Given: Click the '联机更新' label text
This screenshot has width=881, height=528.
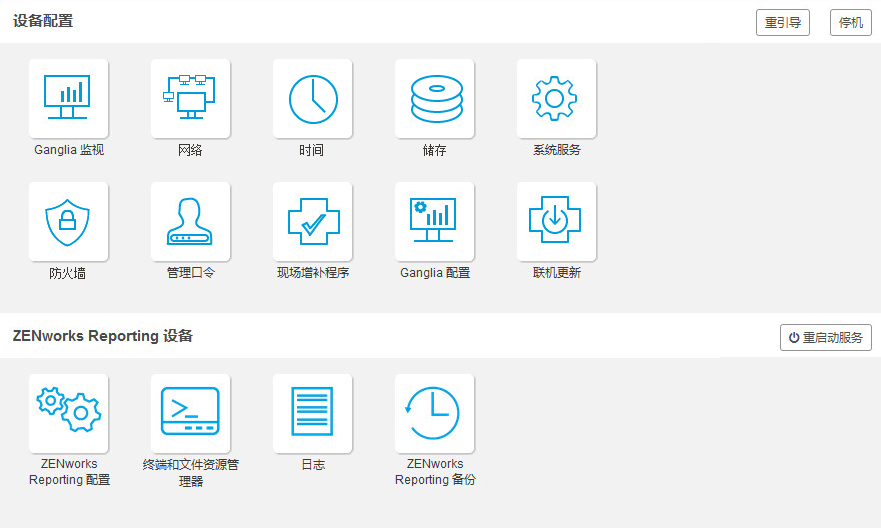Looking at the screenshot, I should coord(557,273).
